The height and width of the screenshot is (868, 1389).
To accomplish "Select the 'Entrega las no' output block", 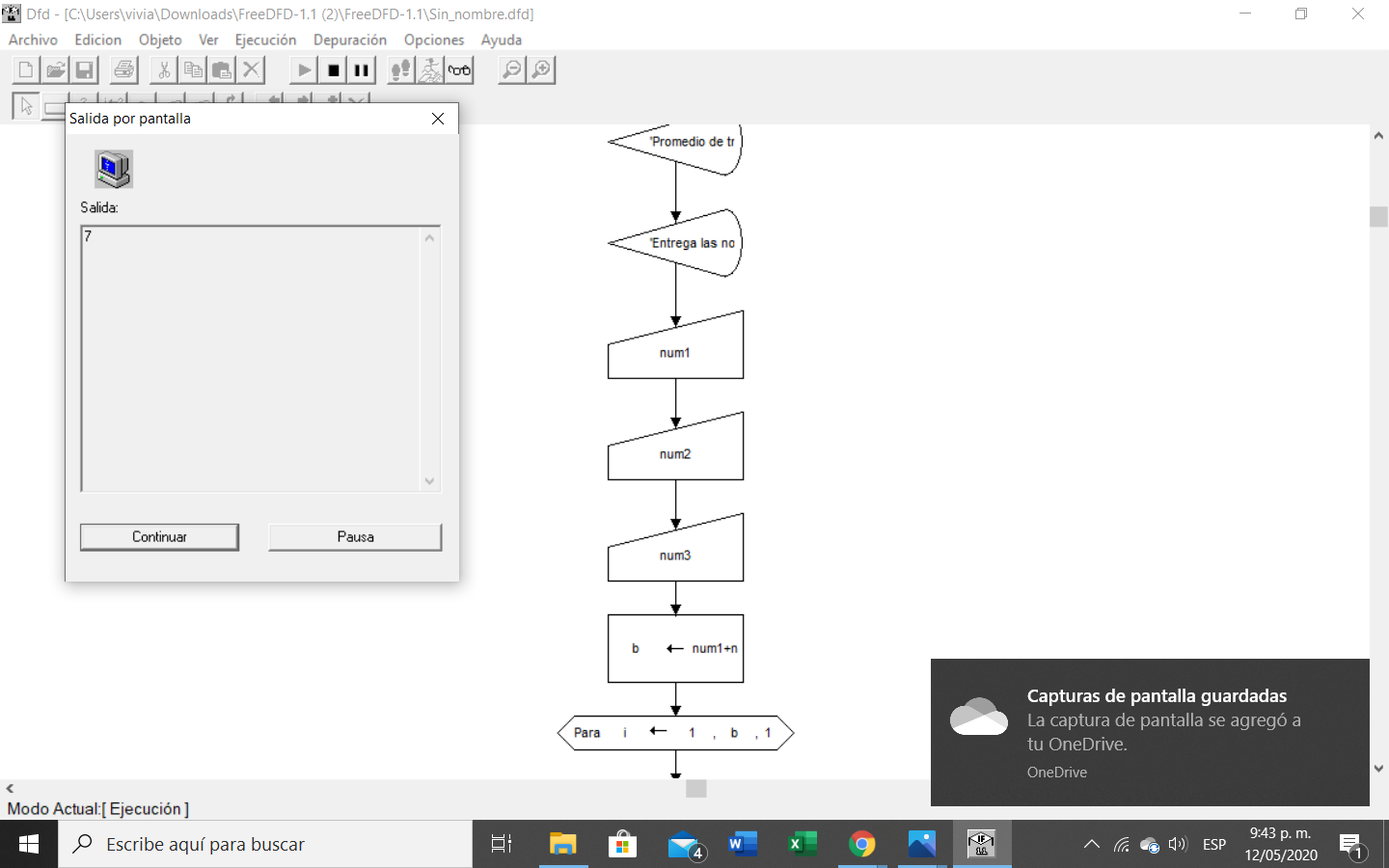I will point(675,243).
